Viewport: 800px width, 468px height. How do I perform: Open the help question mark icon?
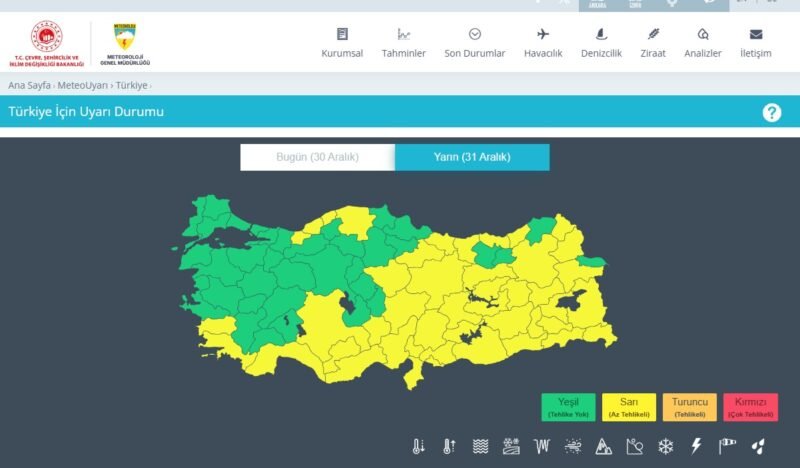[x=771, y=112]
